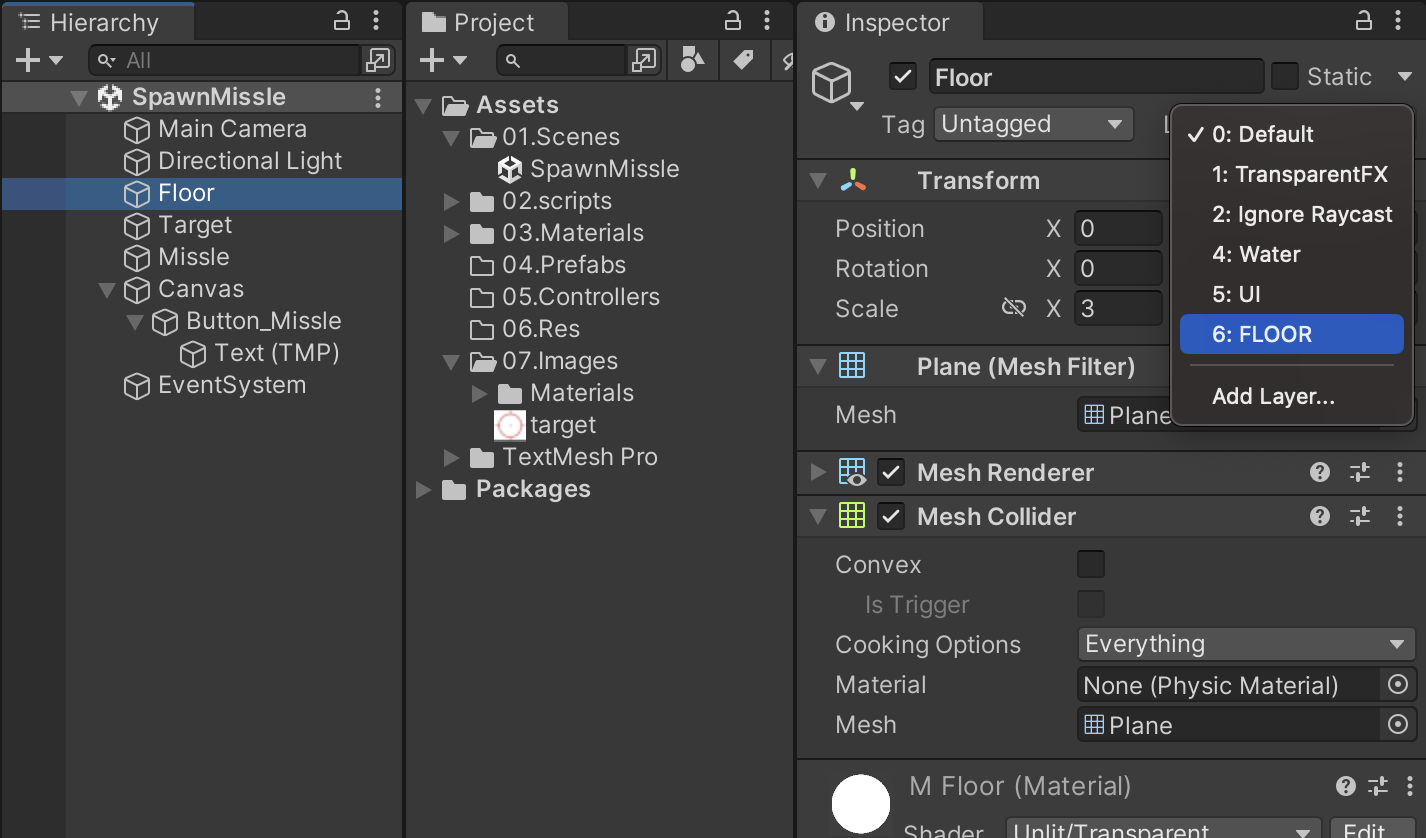Collapse the Button_Missle object in Hierarchy
This screenshot has height=838, width=1426.
click(135, 322)
